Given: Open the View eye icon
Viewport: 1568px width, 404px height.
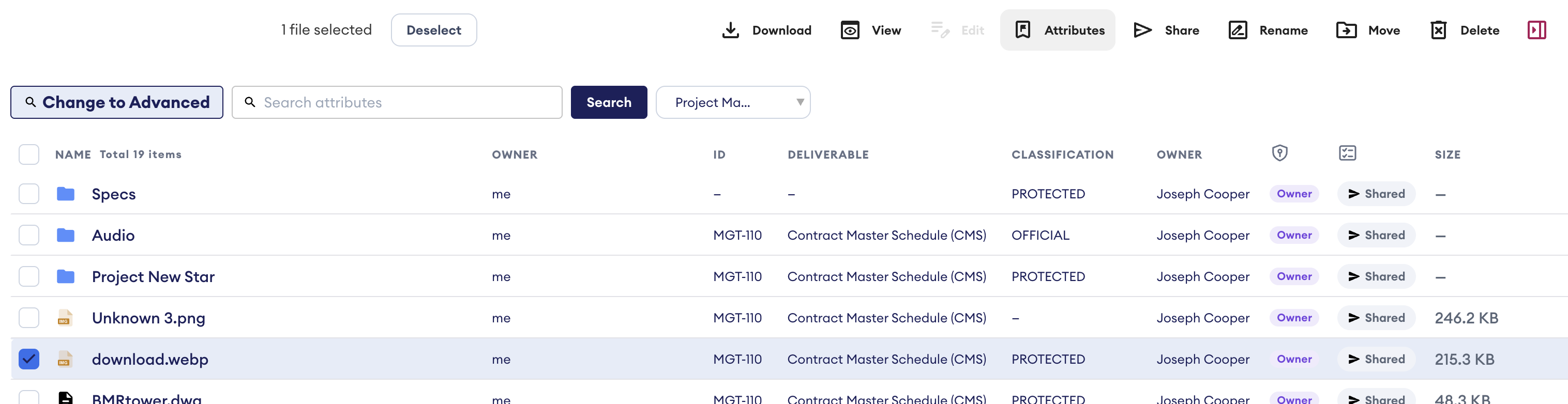Looking at the screenshot, I should pos(850,30).
